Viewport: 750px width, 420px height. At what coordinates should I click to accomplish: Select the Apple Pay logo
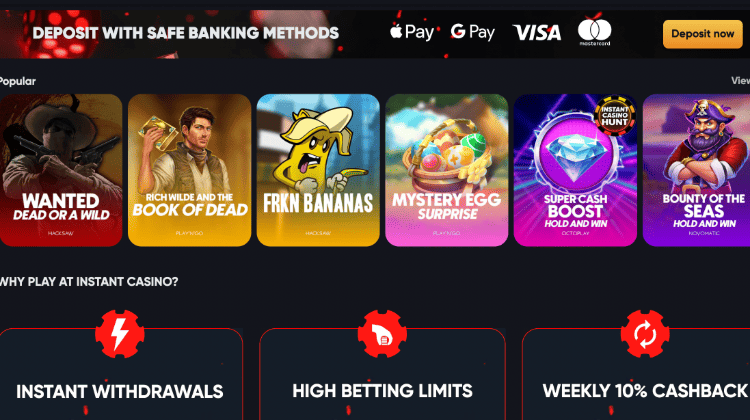(412, 33)
